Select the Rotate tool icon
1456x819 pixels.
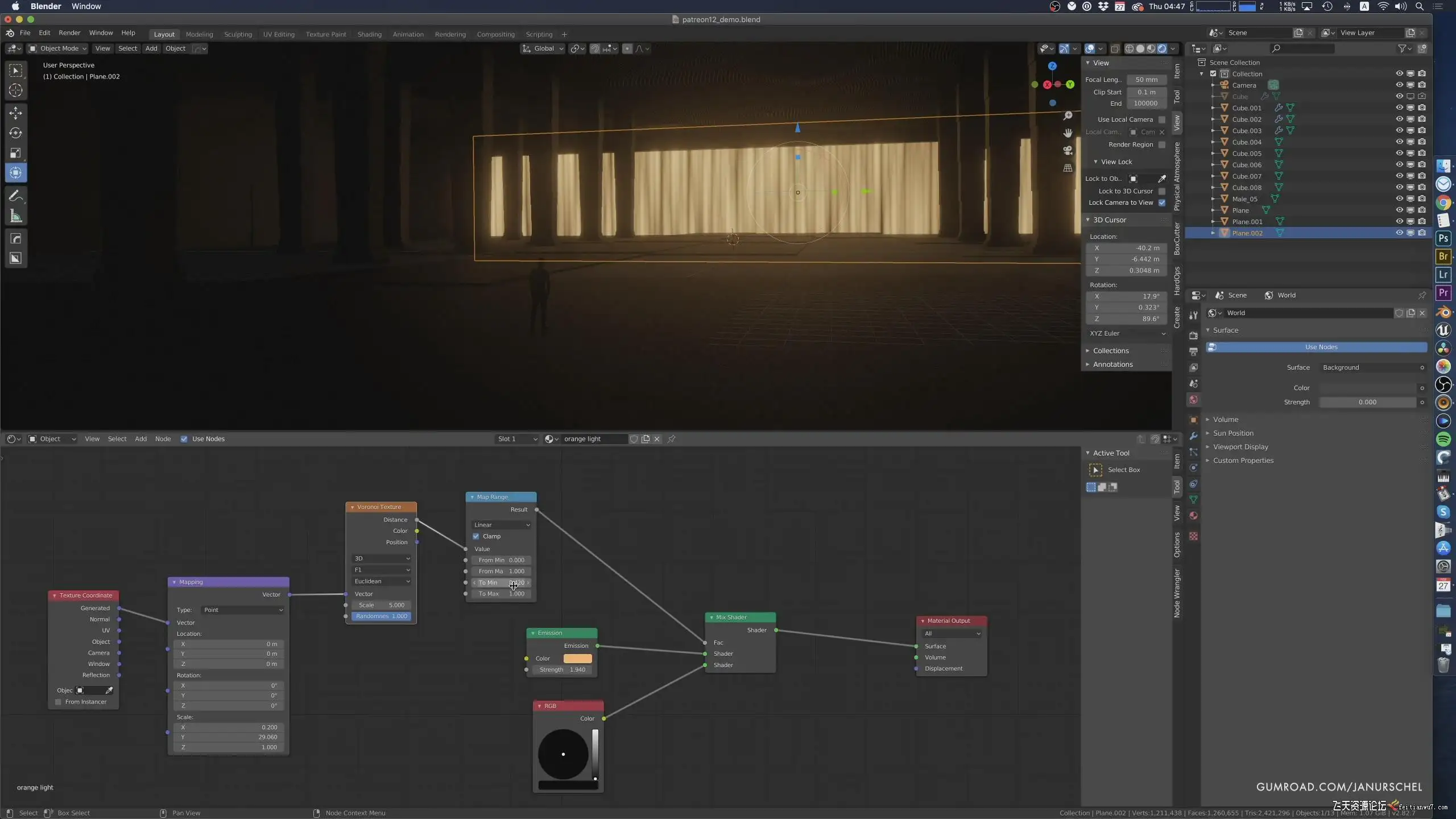[15, 133]
